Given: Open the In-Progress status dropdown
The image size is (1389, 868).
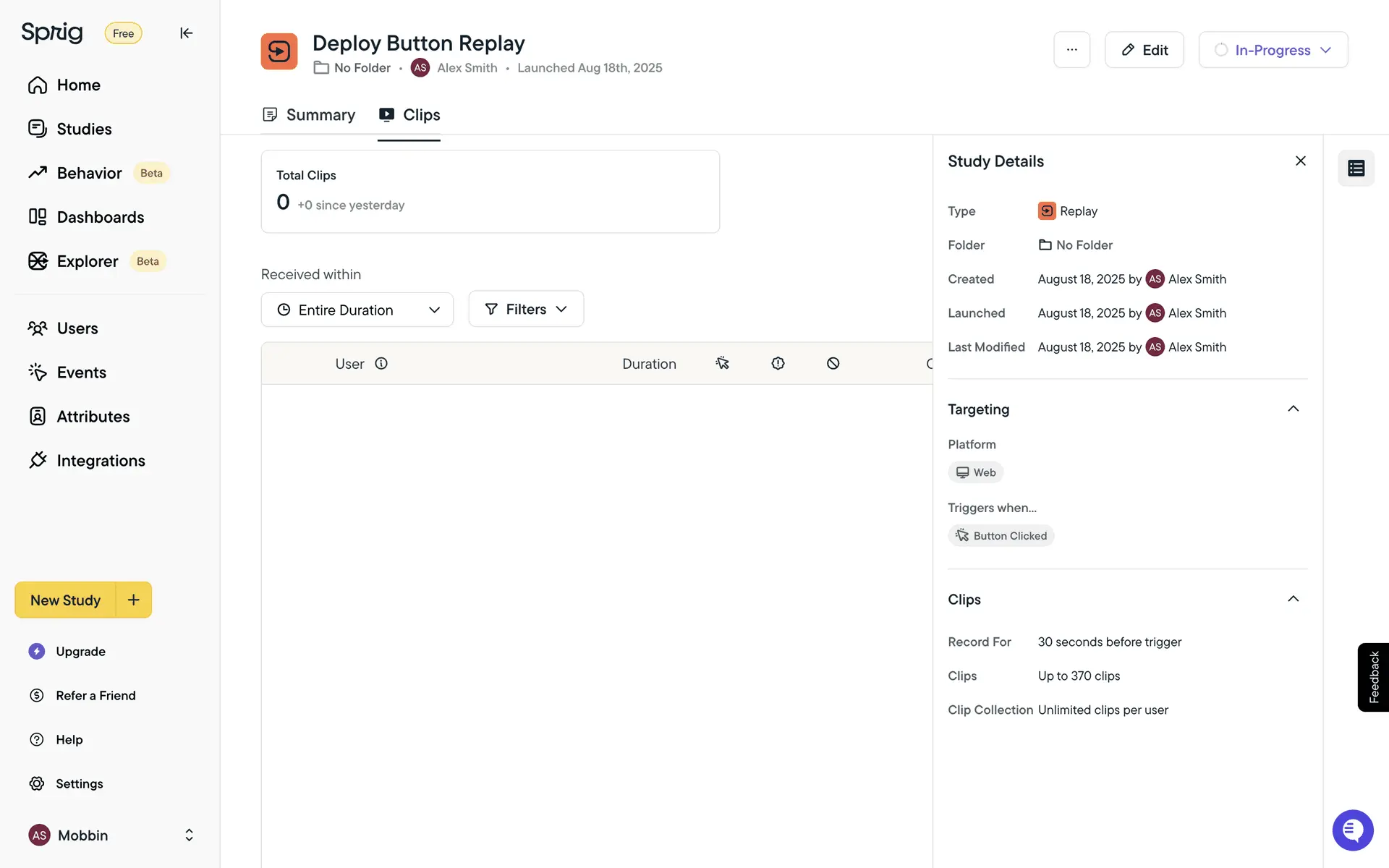Looking at the screenshot, I should 1273,50.
